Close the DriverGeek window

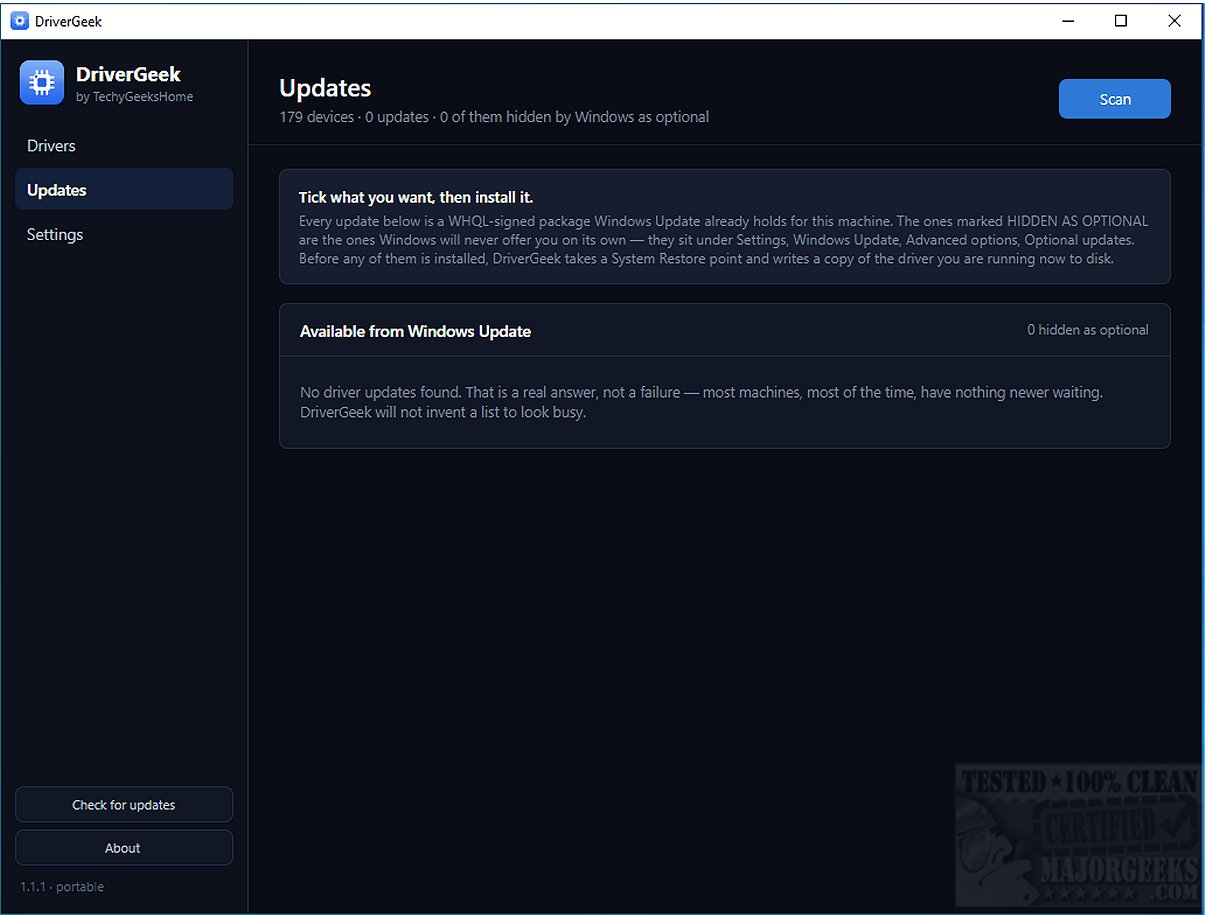tap(1175, 20)
